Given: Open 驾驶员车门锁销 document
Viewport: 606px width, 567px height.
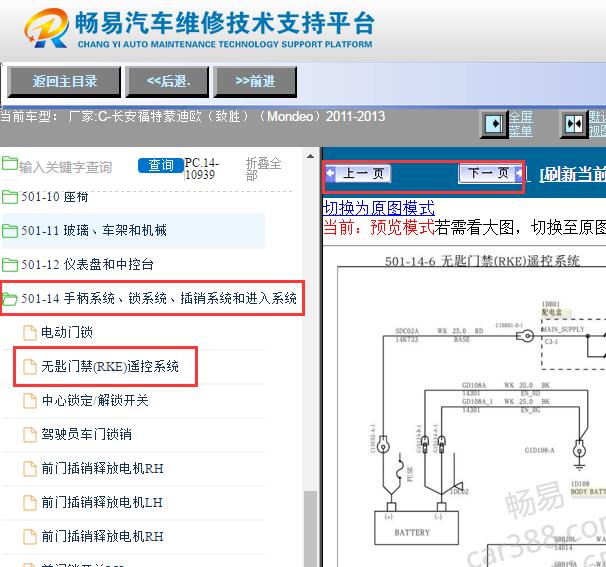Looking at the screenshot, I should pyautogui.click(x=87, y=434).
